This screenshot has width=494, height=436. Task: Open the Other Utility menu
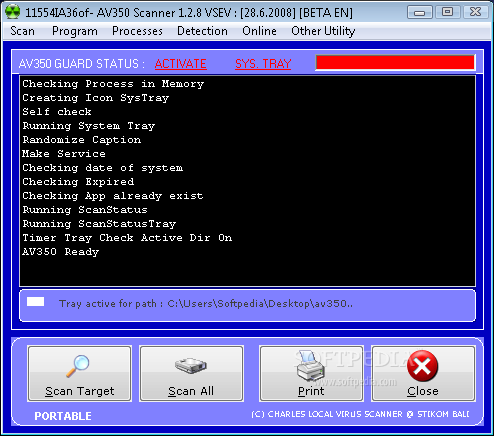pyautogui.click(x=323, y=31)
